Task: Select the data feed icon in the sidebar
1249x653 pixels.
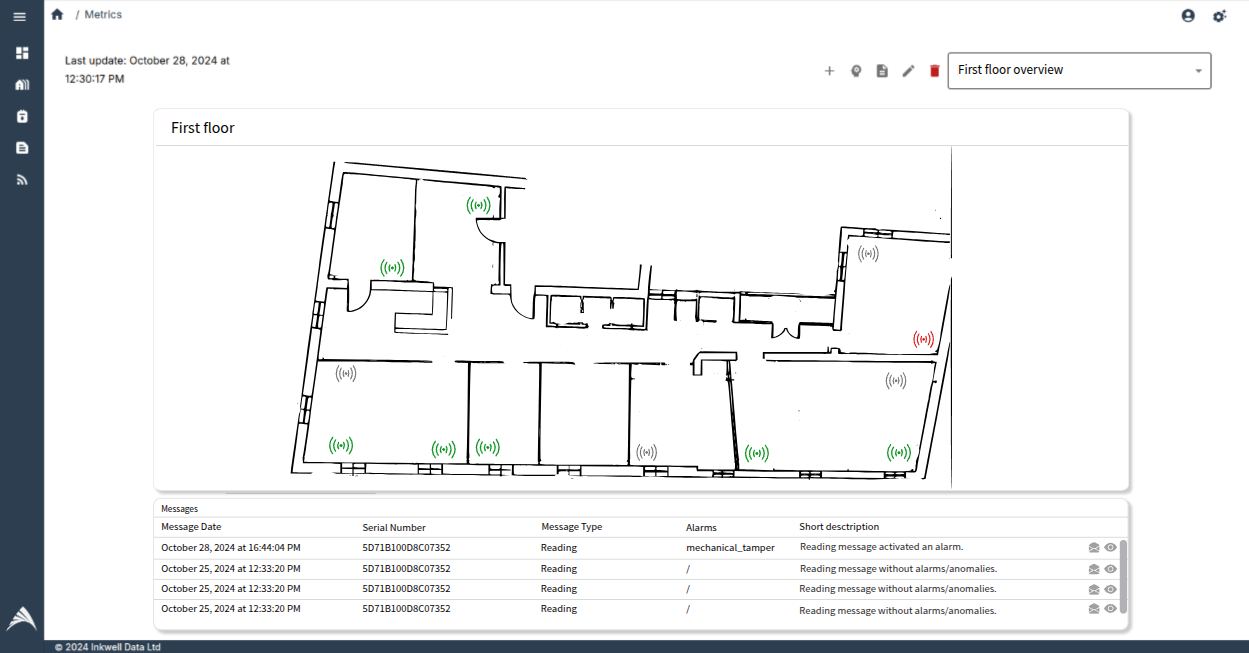Action: [20, 179]
